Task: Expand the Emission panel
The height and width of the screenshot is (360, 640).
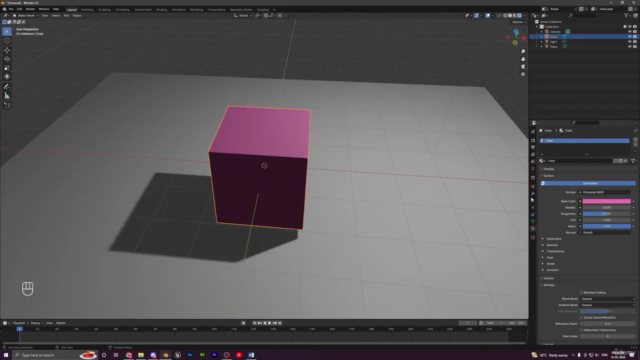Action: point(552,270)
